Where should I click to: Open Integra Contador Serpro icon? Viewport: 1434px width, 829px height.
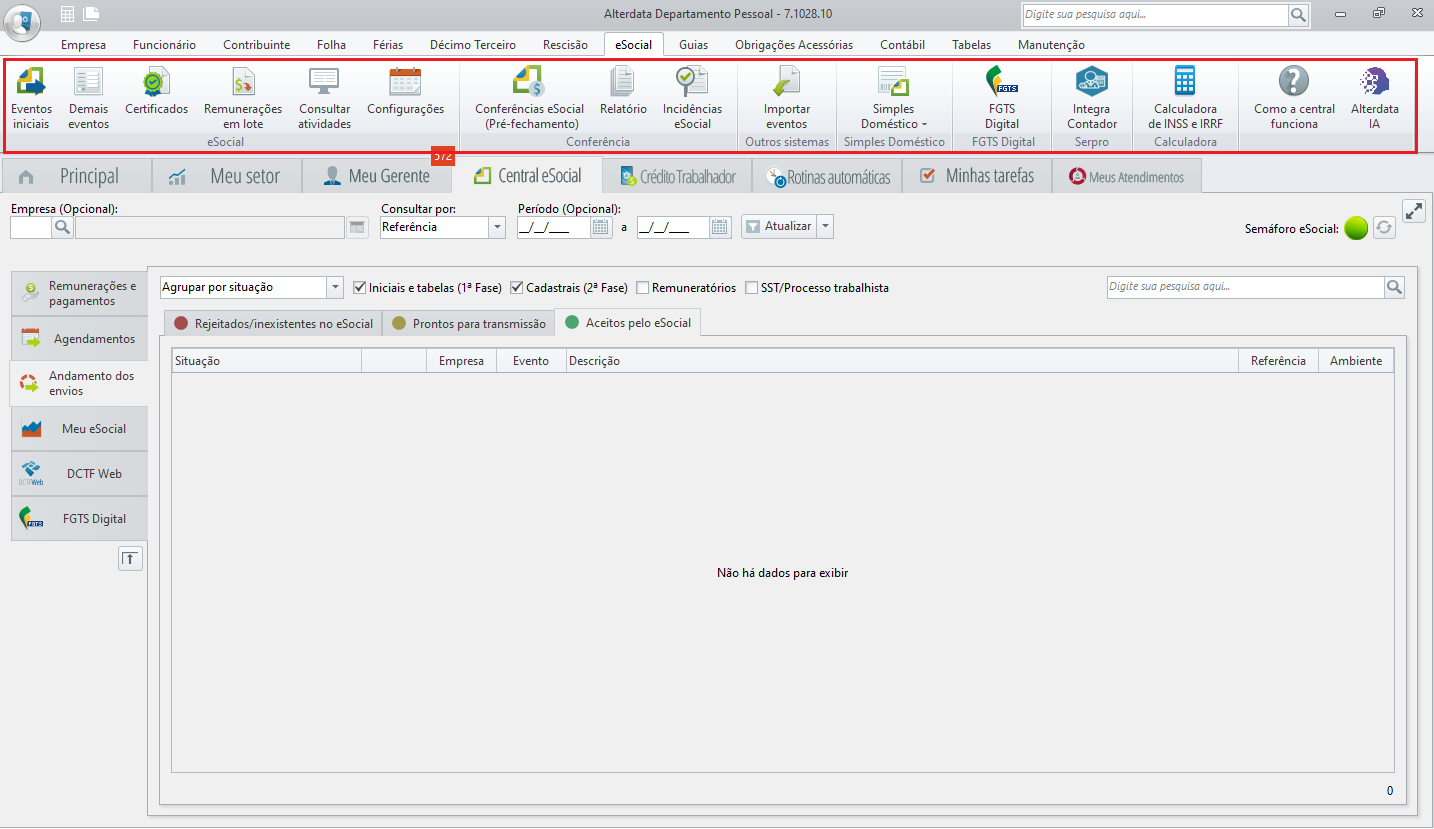(1091, 98)
